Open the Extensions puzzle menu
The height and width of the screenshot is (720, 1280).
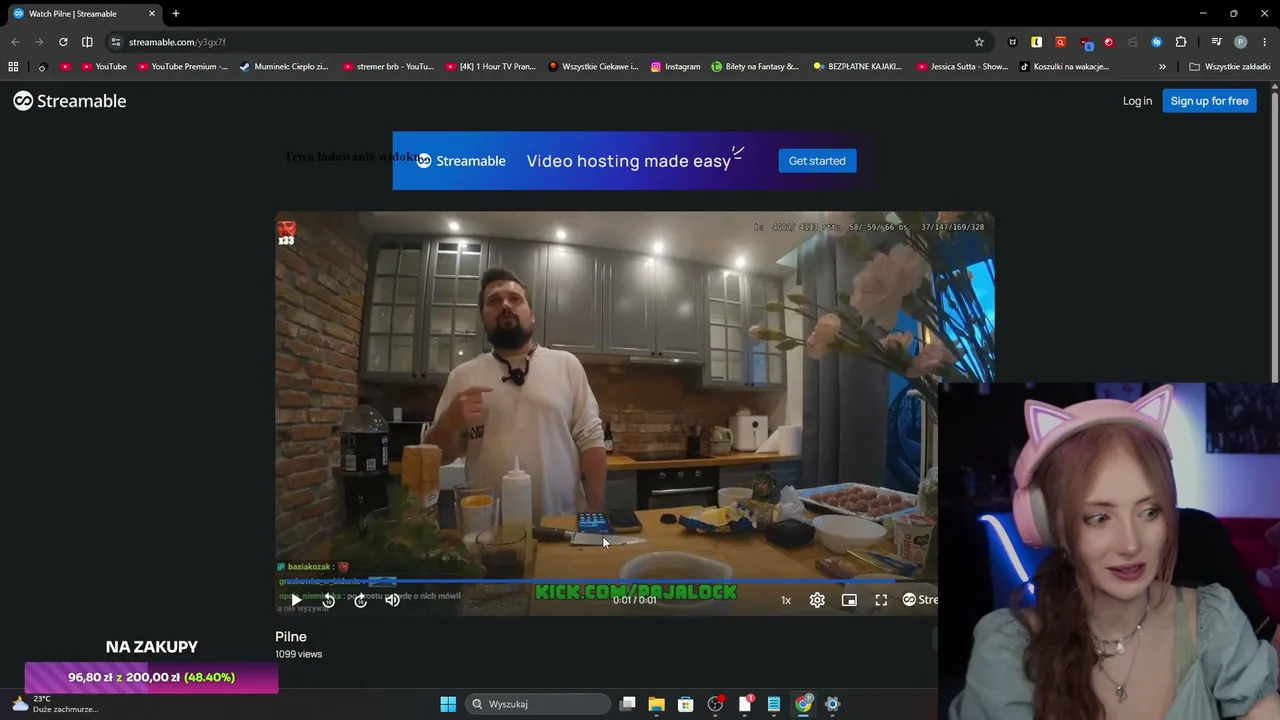click(x=1181, y=42)
